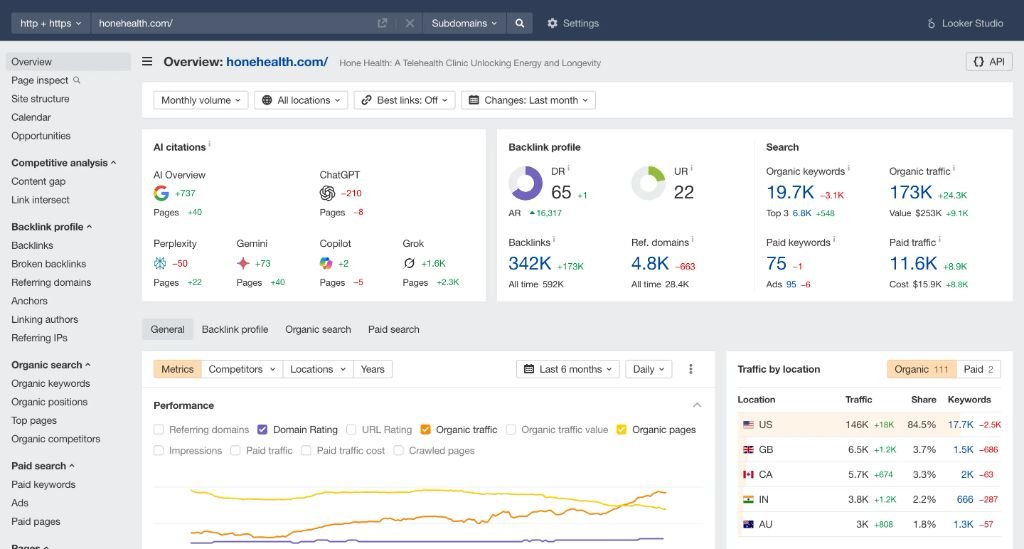
Task: Open the three-dot chart options menu
Action: pyautogui.click(x=691, y=369)
